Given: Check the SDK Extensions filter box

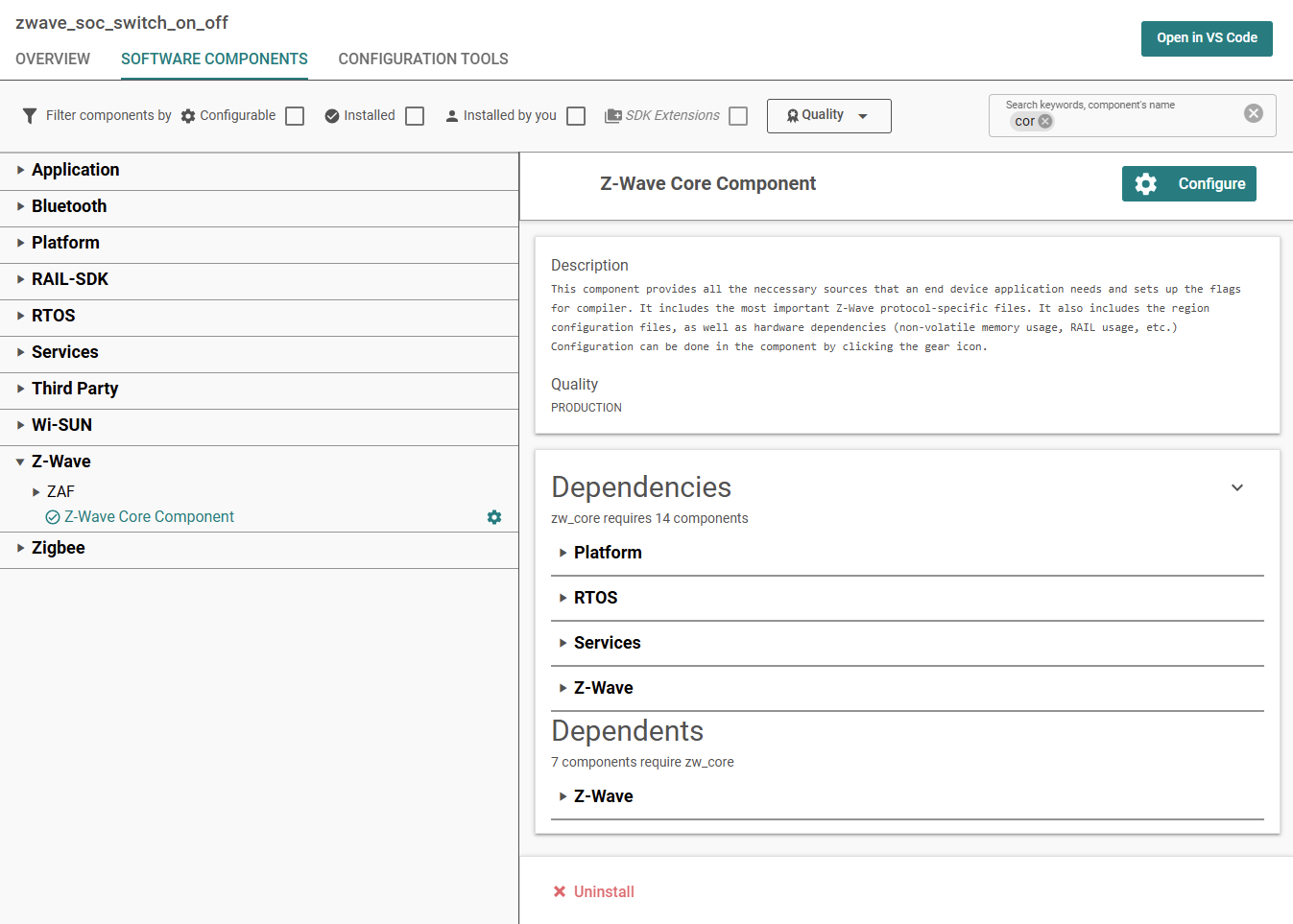Looking at the screenshot, I should (x=737, y=115).
